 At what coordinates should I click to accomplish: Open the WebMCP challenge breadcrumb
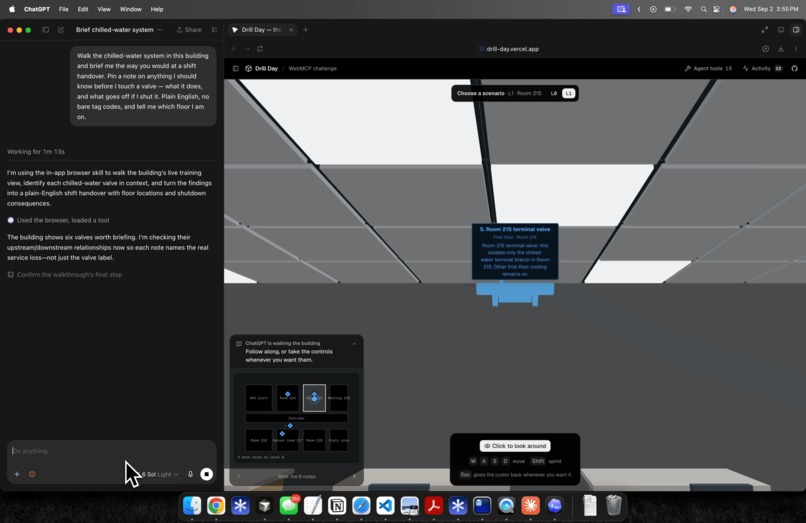coord(313,68)
